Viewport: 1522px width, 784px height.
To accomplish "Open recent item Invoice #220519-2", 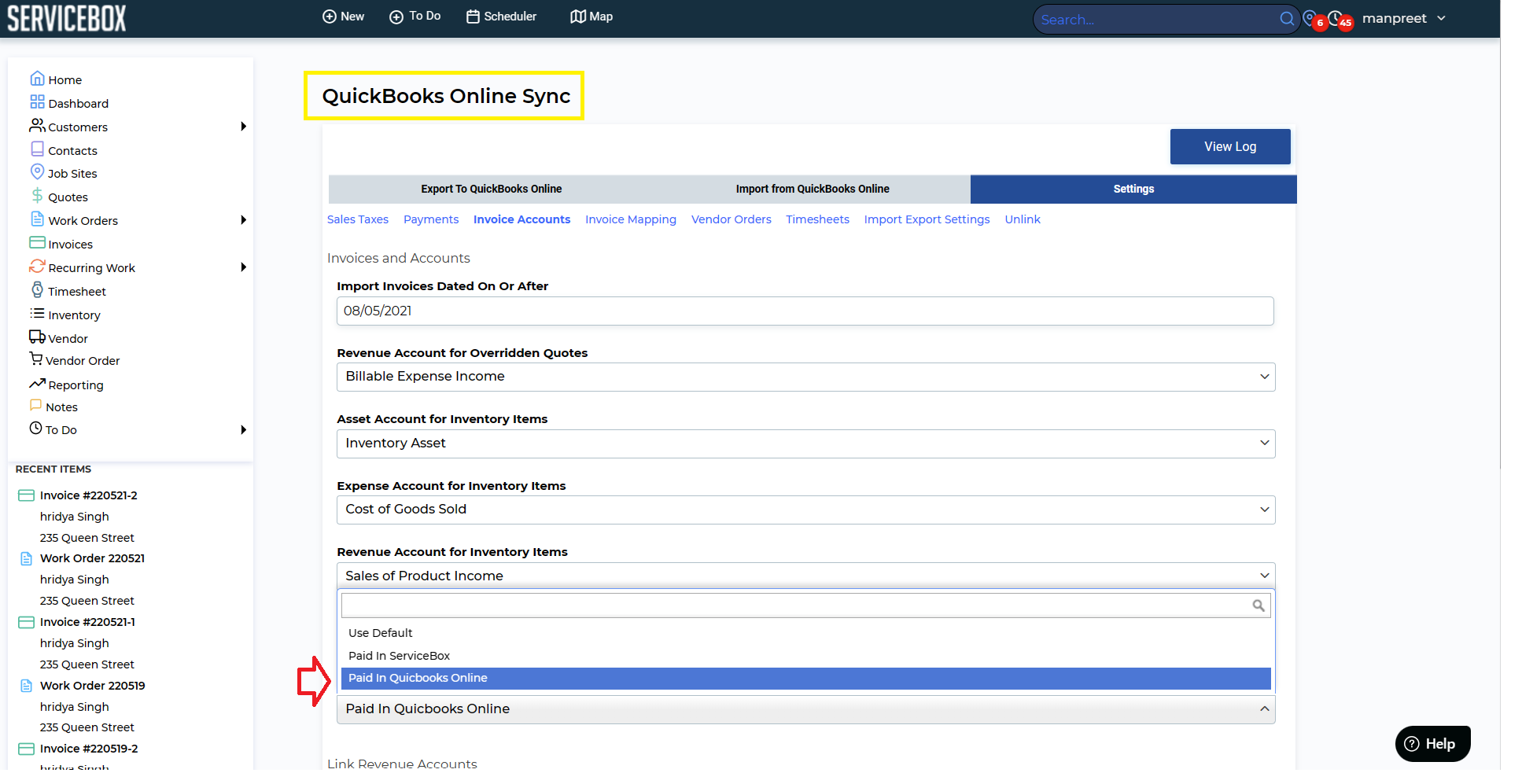I will (89, 749).
